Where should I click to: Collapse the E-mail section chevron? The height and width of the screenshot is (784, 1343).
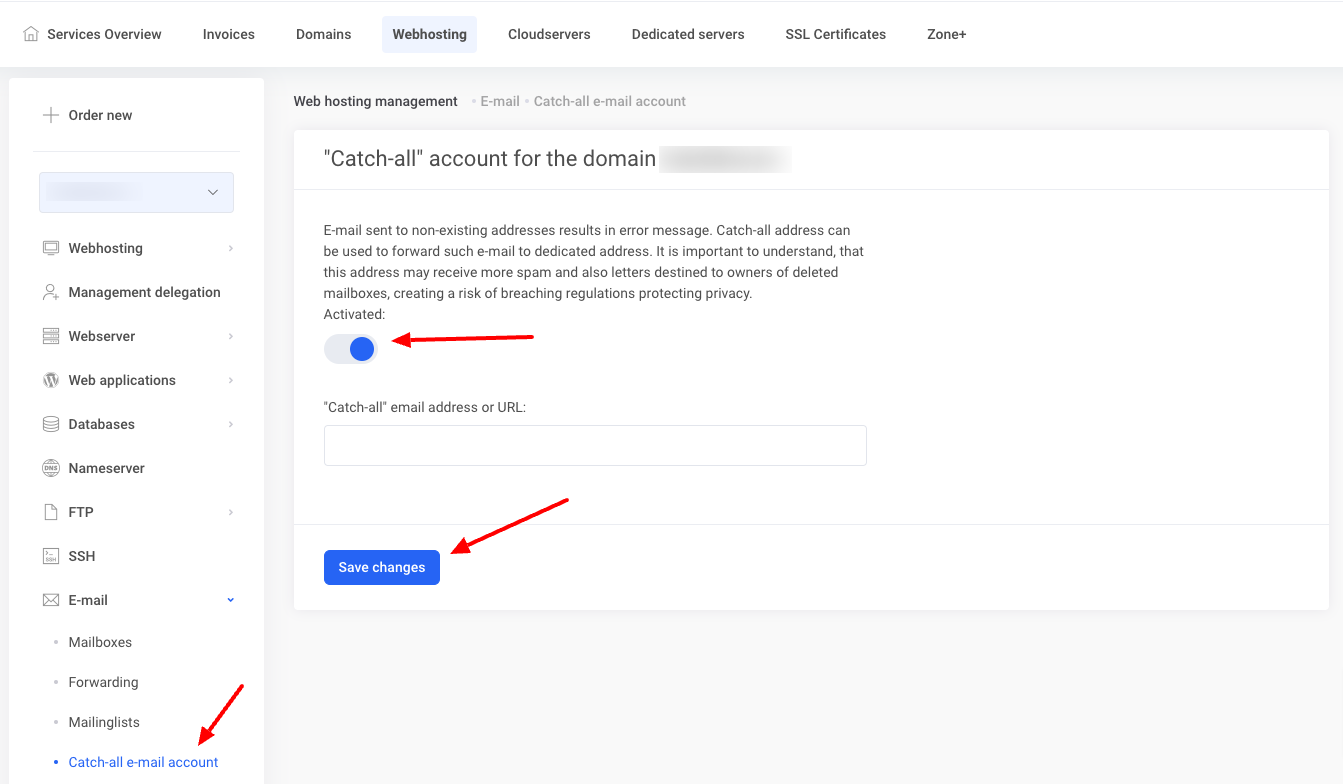[x=231, y=600]
